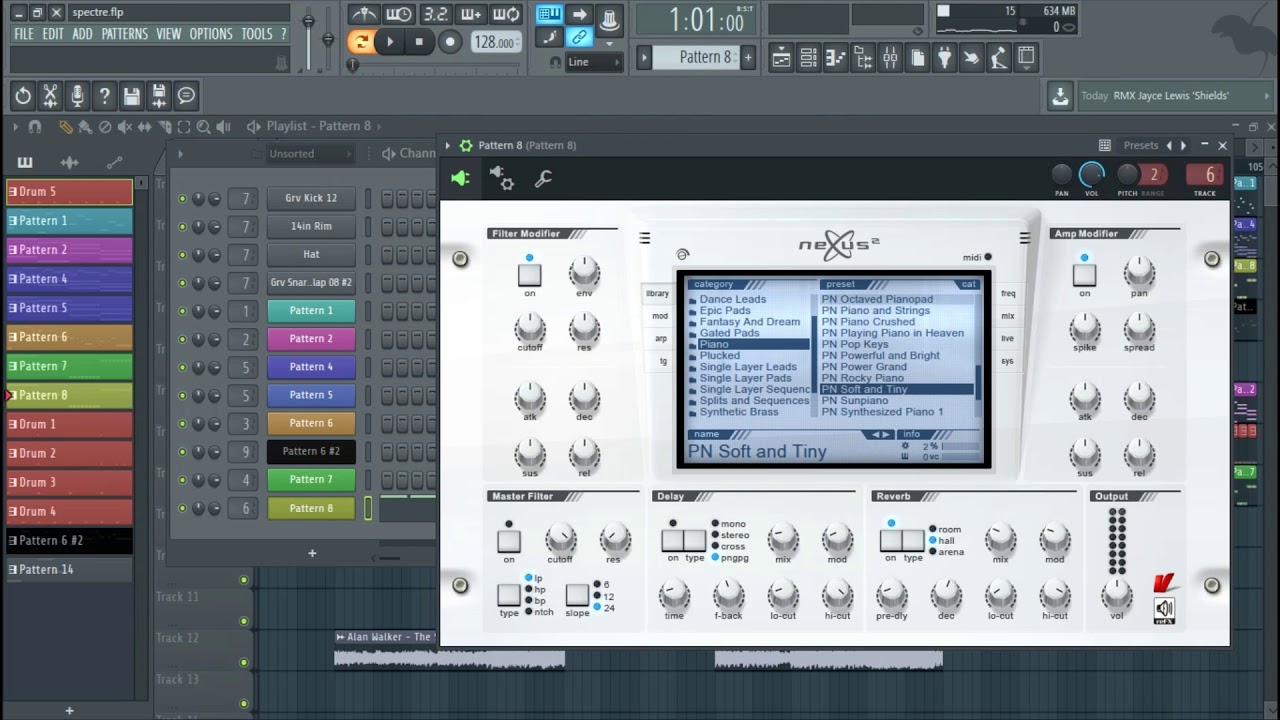
Task: Open the TOOLS menu
Action: [x=257, y=34]
